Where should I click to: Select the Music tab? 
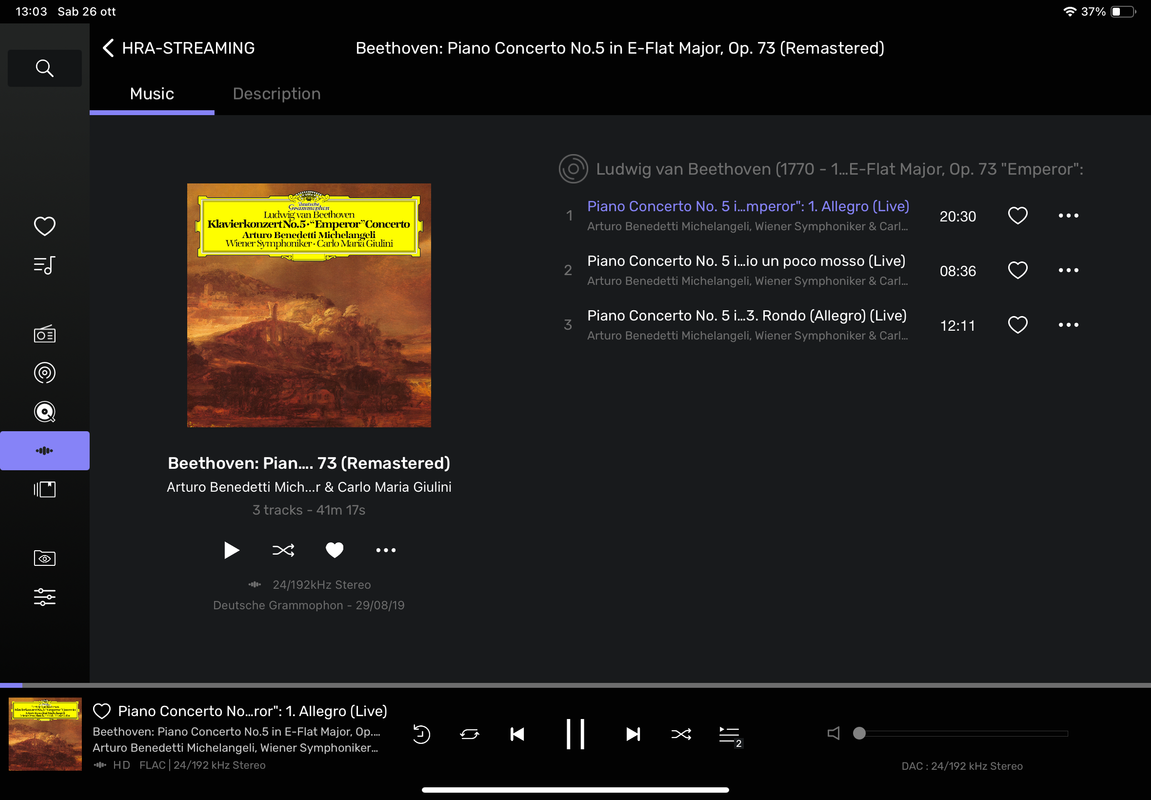[x=152, y=94]
